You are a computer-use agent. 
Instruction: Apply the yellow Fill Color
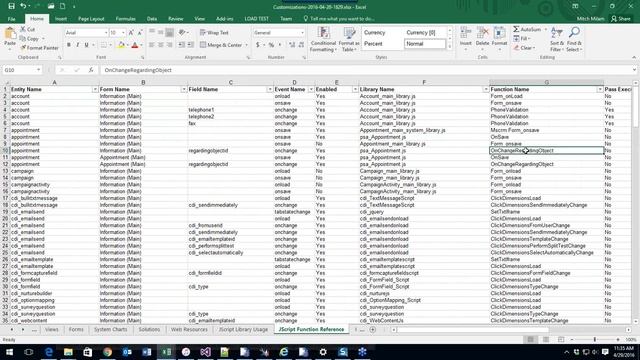pyautogui.click(x=121, y=45)
